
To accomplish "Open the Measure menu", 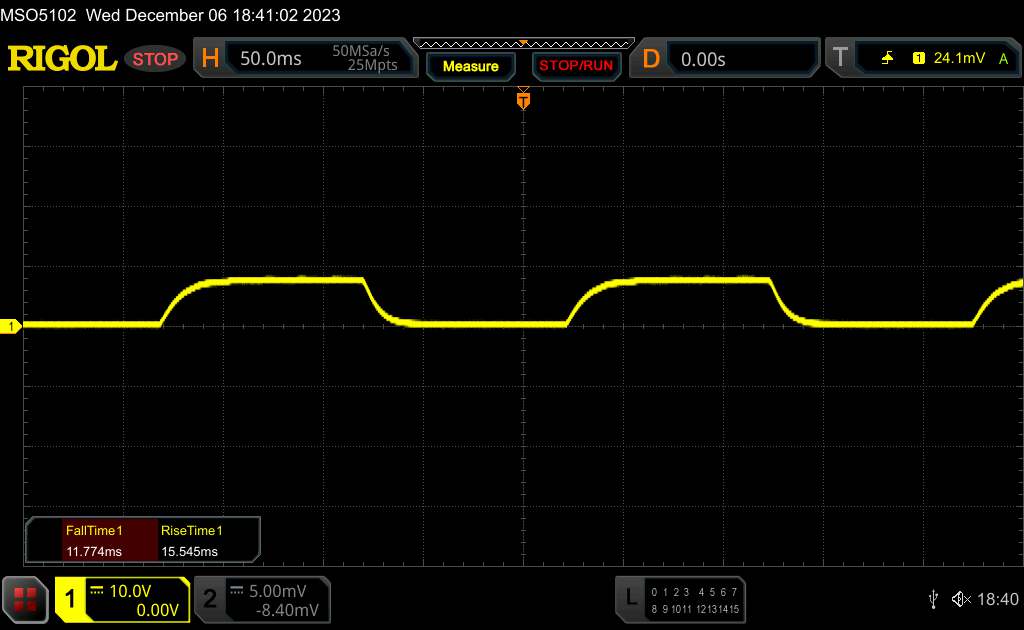I will tap(470, 66).
